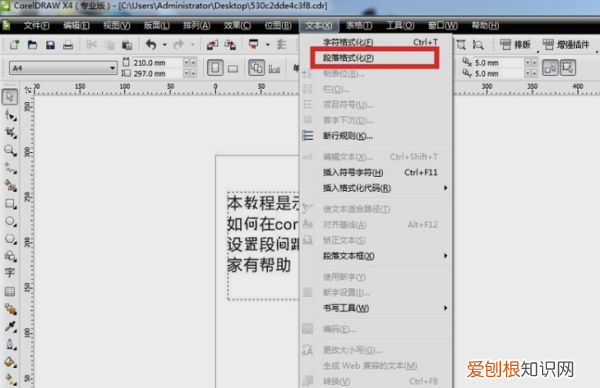Click the Redo arrow icon

(179, 45)
